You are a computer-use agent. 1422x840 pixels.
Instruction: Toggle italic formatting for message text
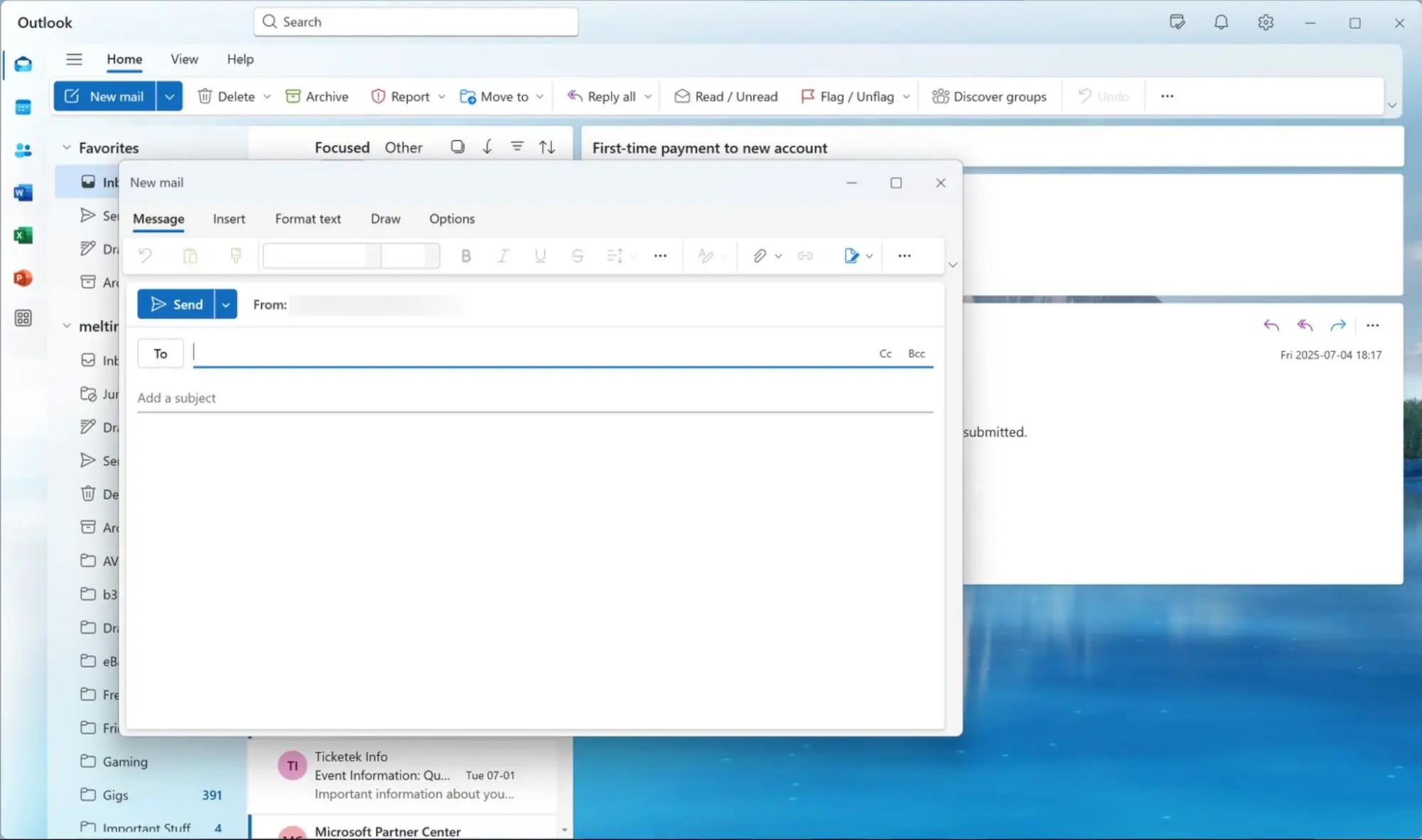coord(503,255)
